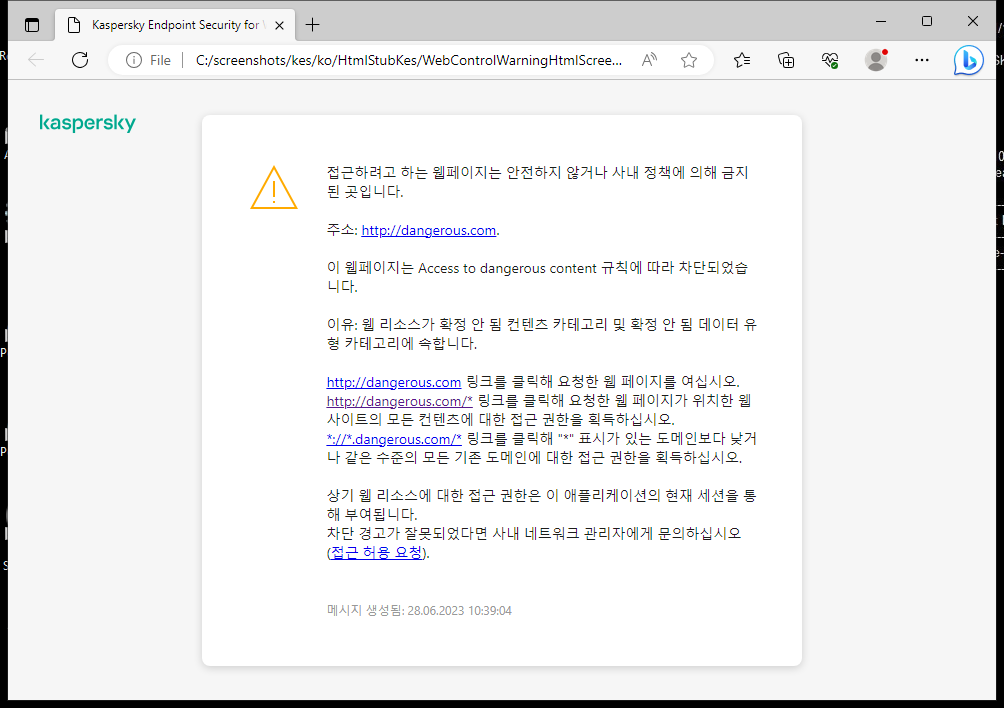Toggle vertical tabs layout

click(x=32, y=24)
